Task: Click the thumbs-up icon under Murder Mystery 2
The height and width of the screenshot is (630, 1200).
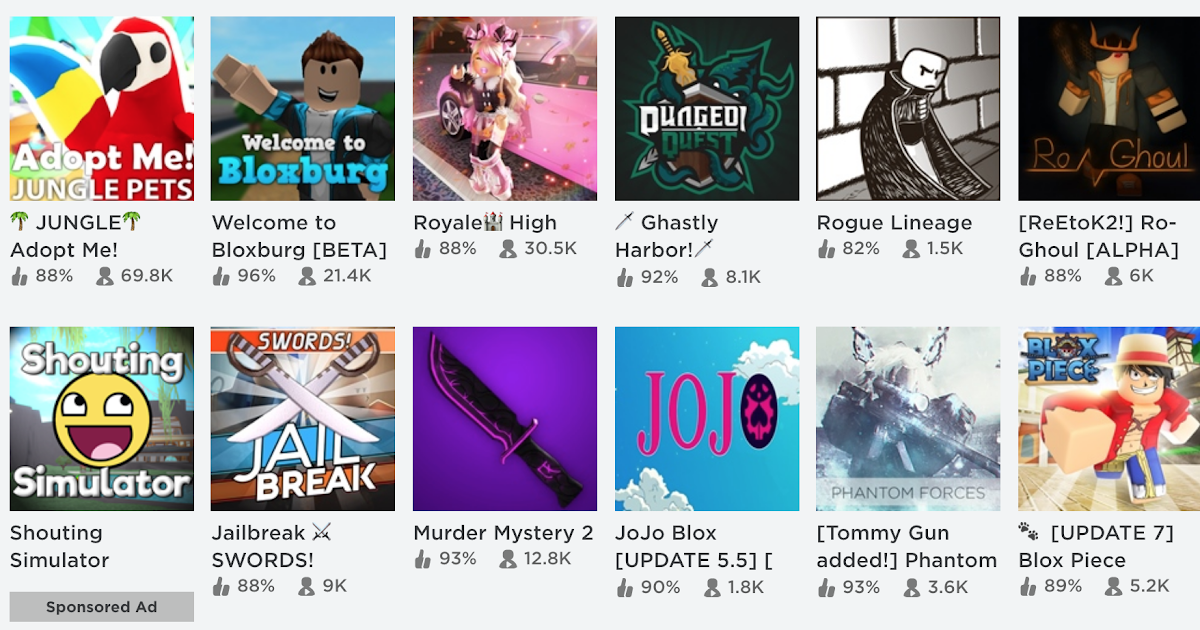Action: pos(423,559)
